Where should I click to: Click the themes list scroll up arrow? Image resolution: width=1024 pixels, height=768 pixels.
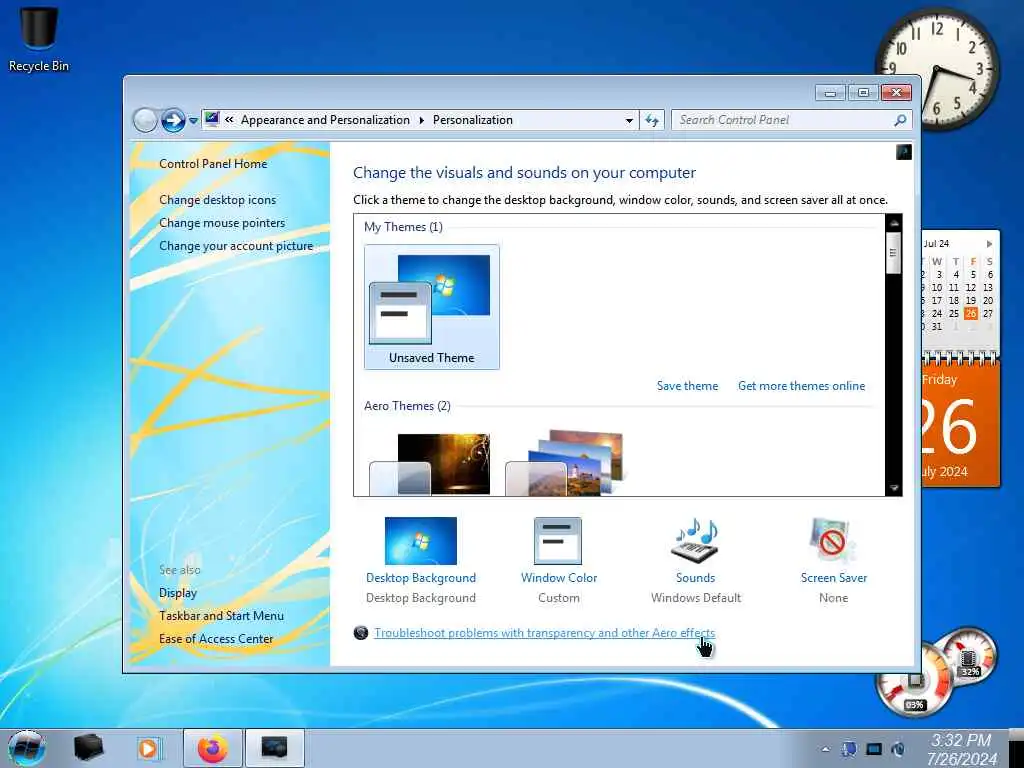click(x=893, y=223)
